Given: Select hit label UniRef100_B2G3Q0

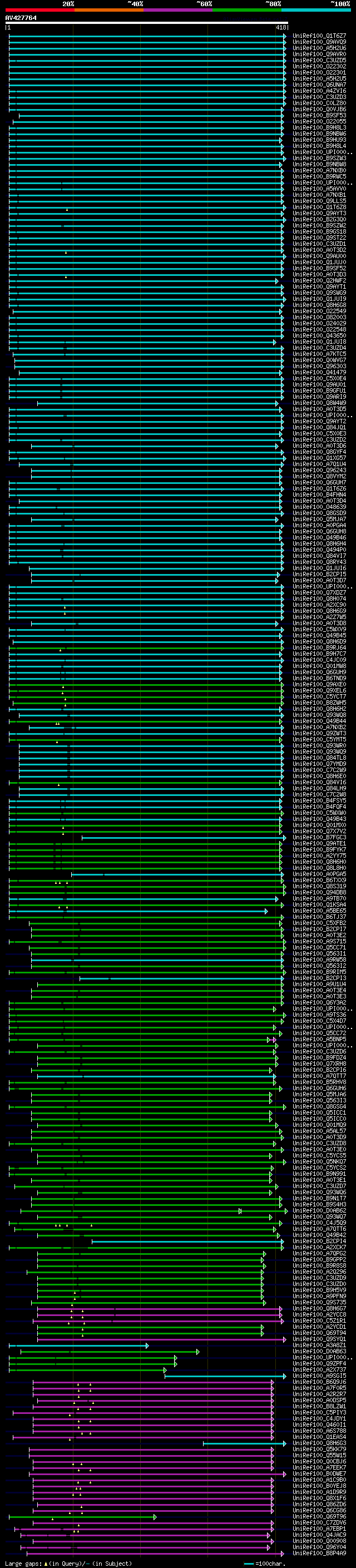Looking at the screenshot, I should (319, 220).
